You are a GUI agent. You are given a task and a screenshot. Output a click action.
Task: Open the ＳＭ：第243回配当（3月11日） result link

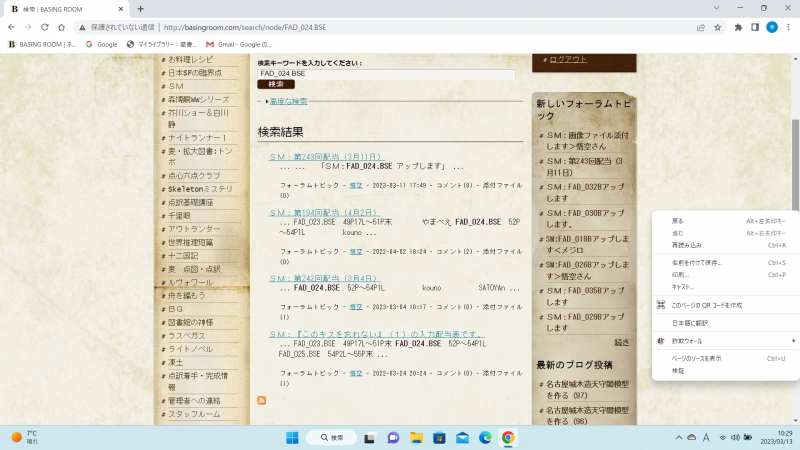pyautogui.click(x=325, y=157)
